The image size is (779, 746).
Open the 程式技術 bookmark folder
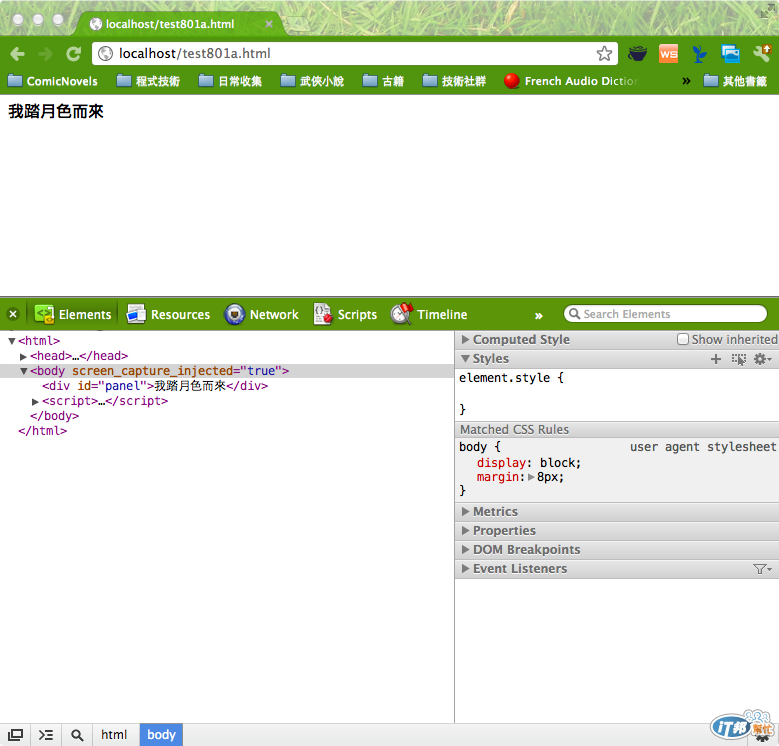[148, 81]
